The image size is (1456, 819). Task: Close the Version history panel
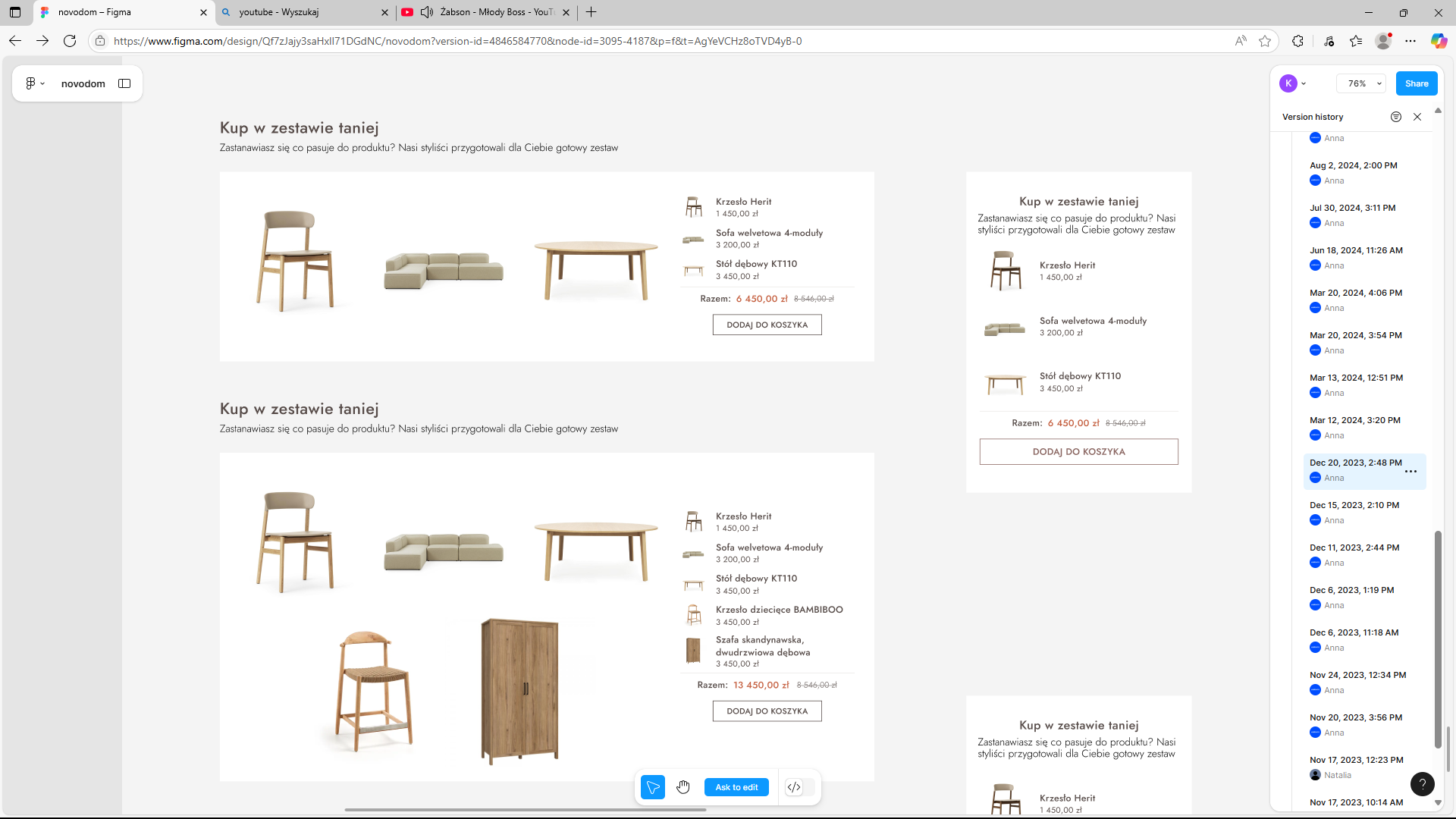point(1417,117)
